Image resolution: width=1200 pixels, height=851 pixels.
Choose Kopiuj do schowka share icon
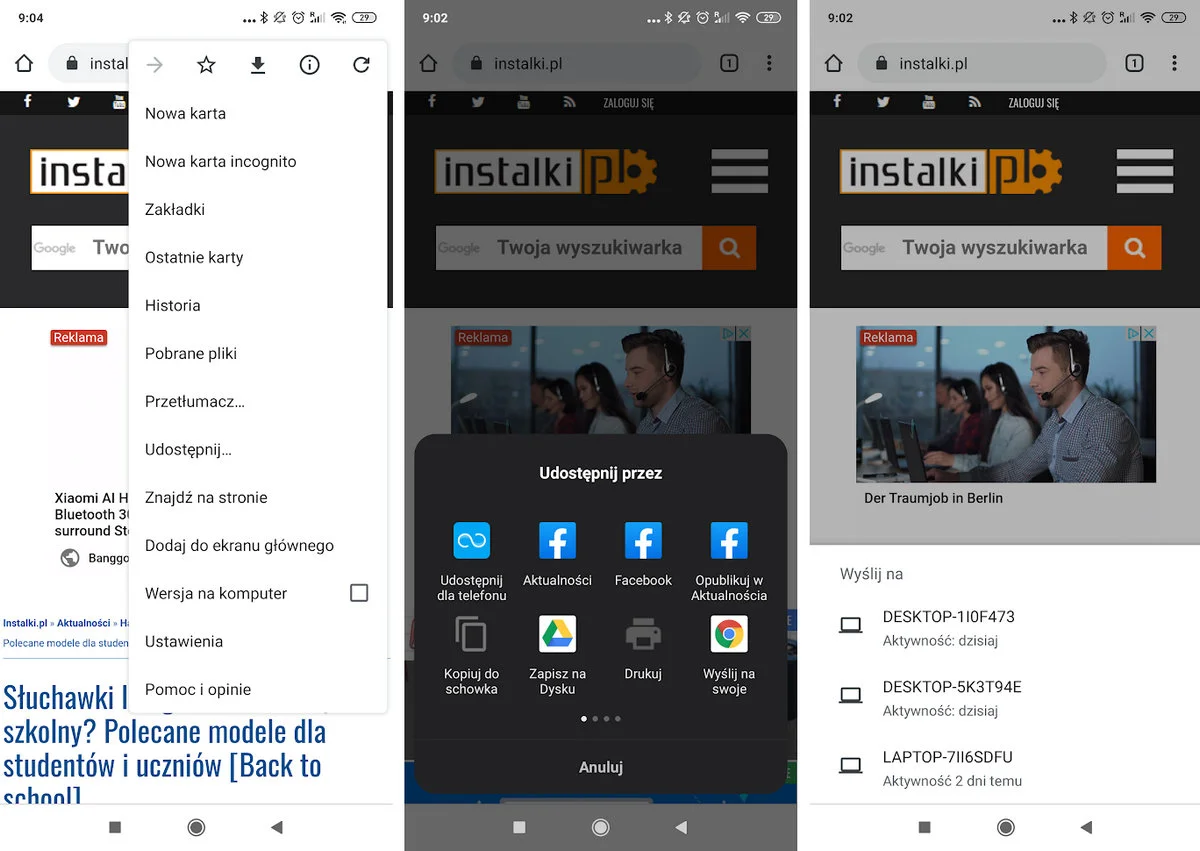pyautogui.click(x=471, y=635)
